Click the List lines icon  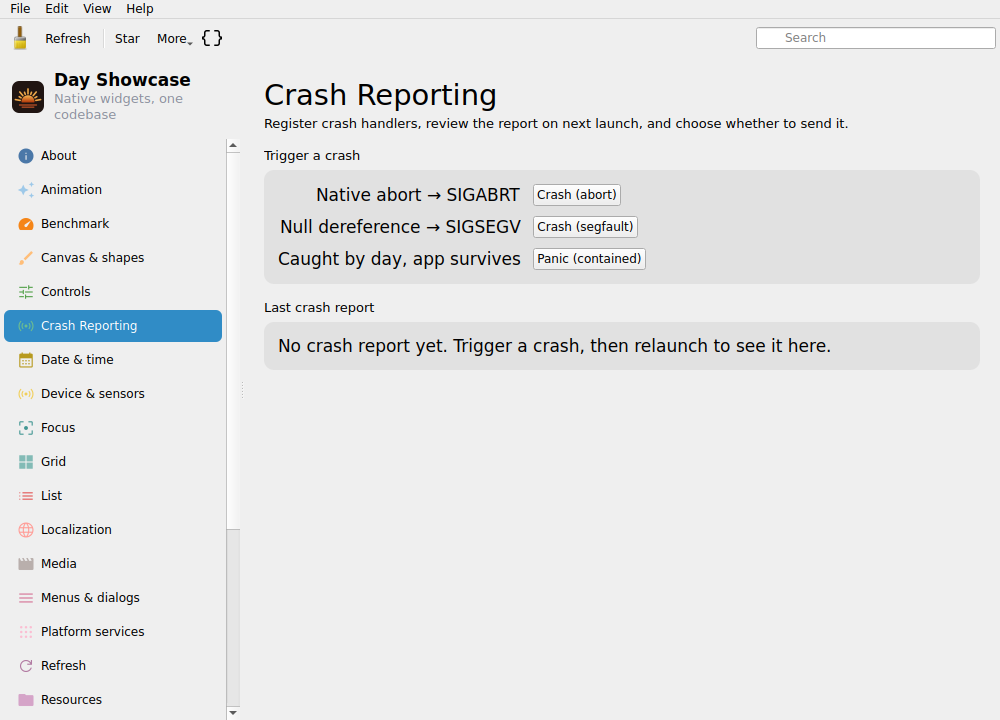click(26, 496)
